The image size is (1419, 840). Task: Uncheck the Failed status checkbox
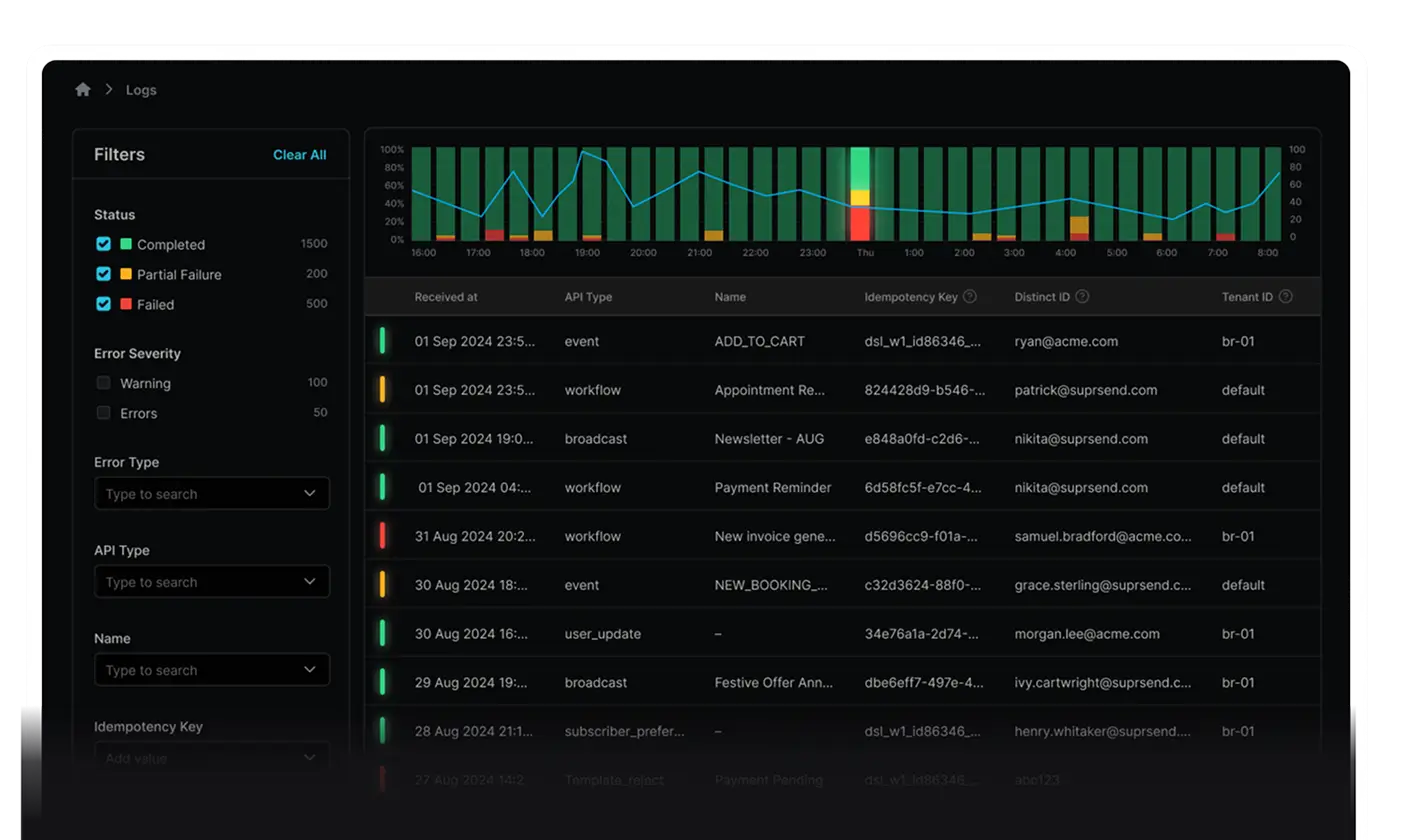click(103, 304)
